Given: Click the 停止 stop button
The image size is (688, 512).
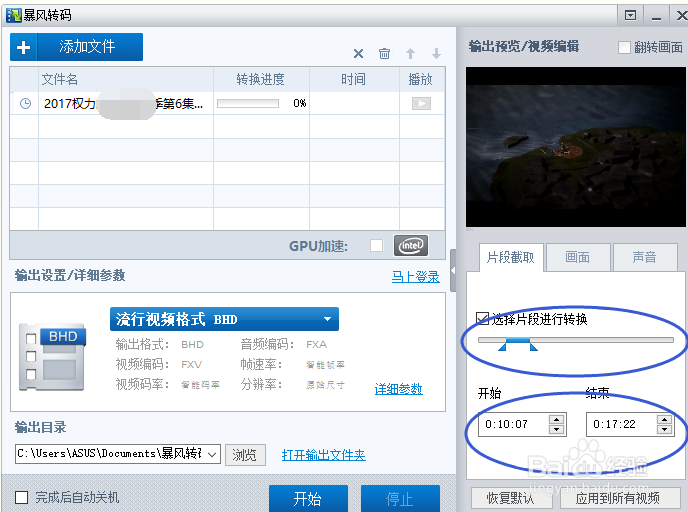Looking at the screenshot, I should 400,498.
